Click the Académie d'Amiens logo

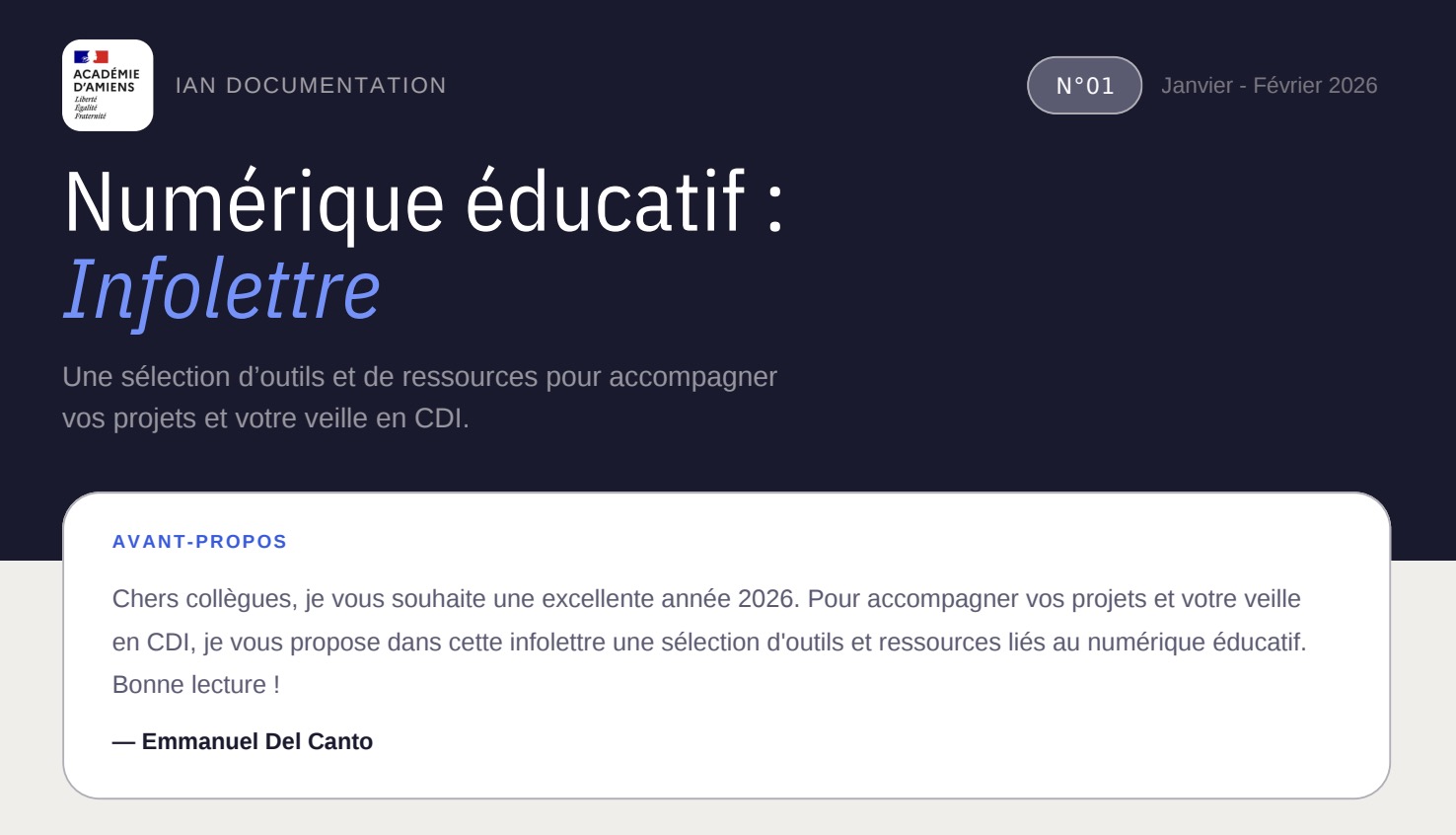(x=108, y=86)
